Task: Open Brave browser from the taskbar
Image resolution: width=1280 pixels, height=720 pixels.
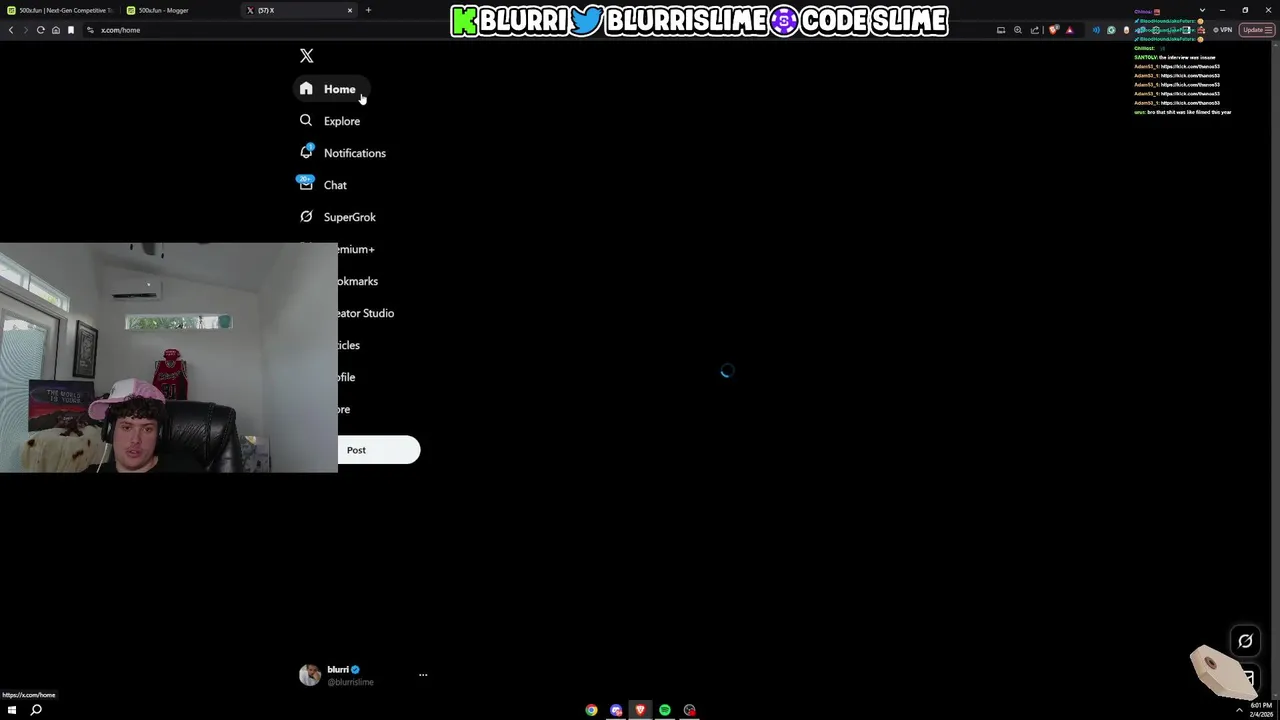Action: [640, 710]
